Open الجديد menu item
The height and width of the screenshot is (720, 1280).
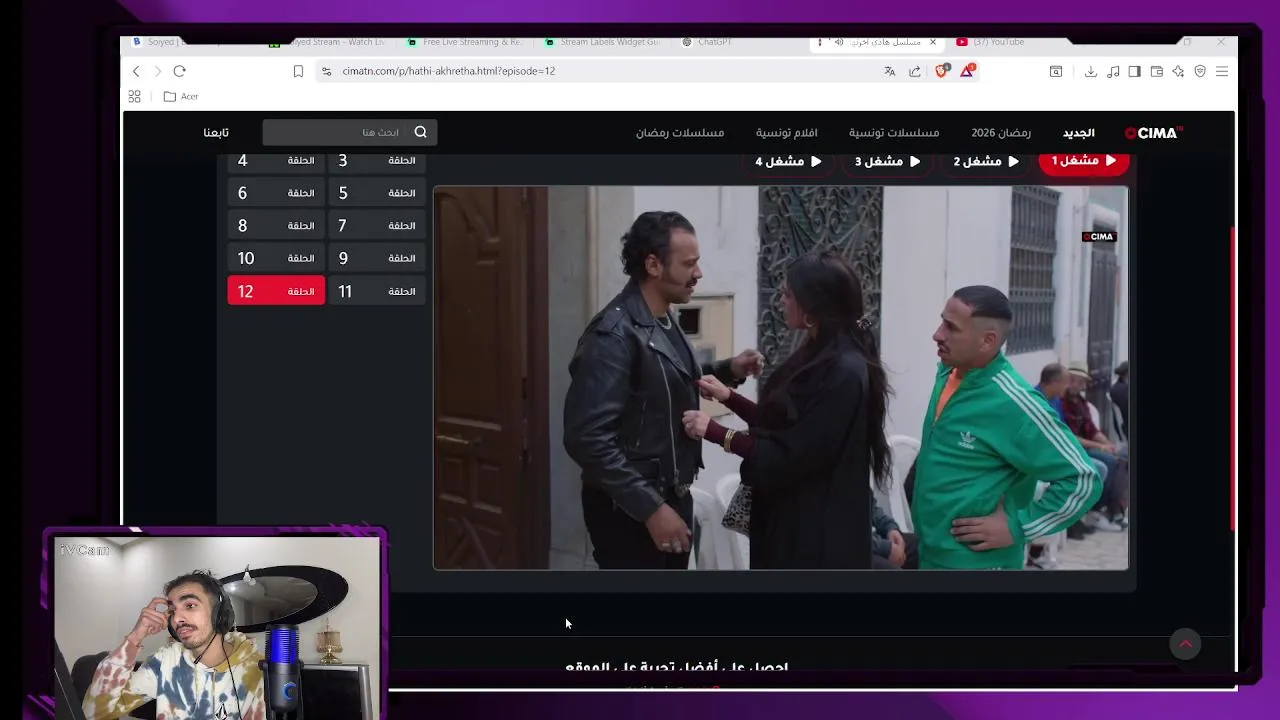point(1079,133)
